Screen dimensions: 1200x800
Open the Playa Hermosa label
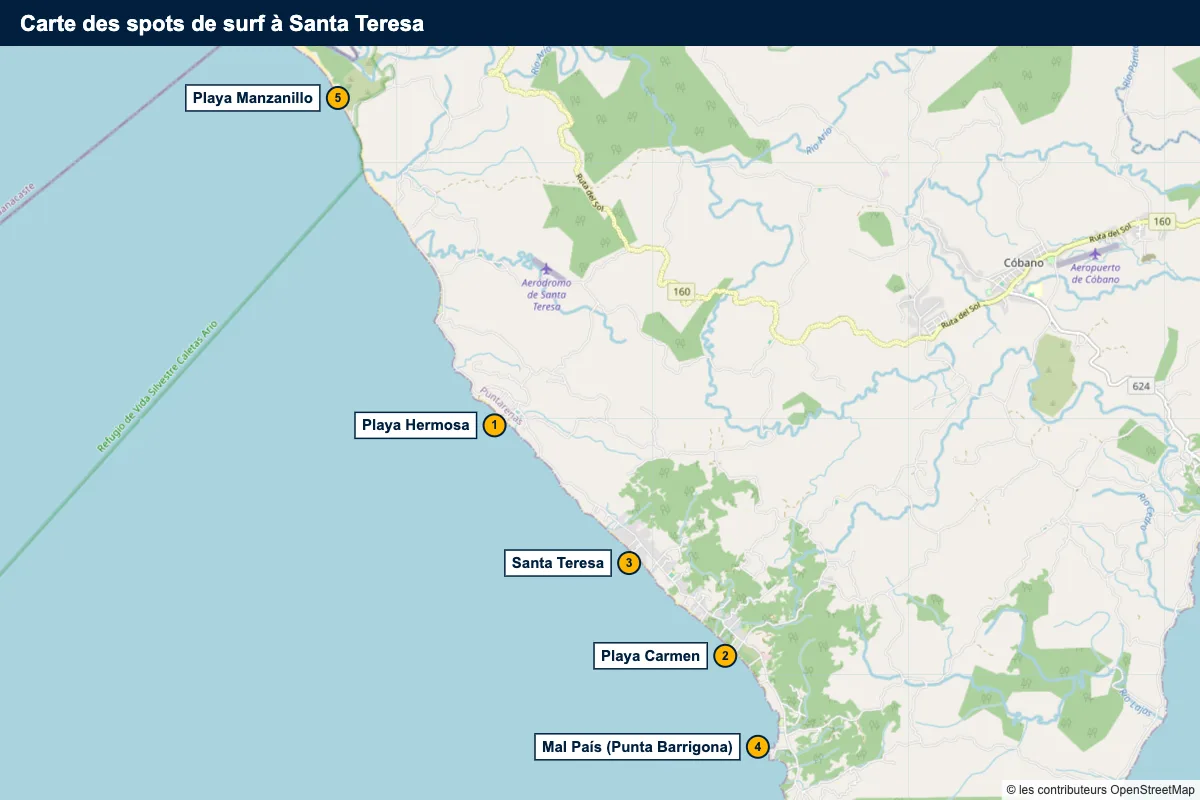416,425
